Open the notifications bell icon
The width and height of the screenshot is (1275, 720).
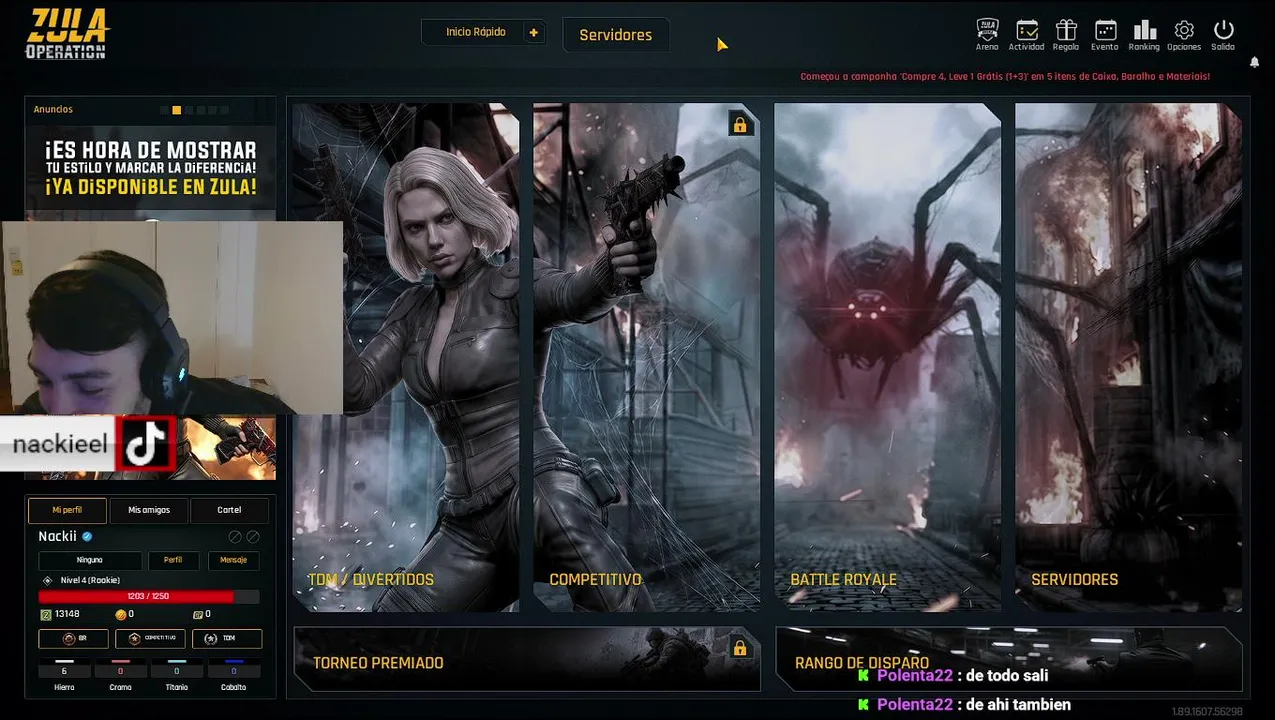tap(1254, 62)
